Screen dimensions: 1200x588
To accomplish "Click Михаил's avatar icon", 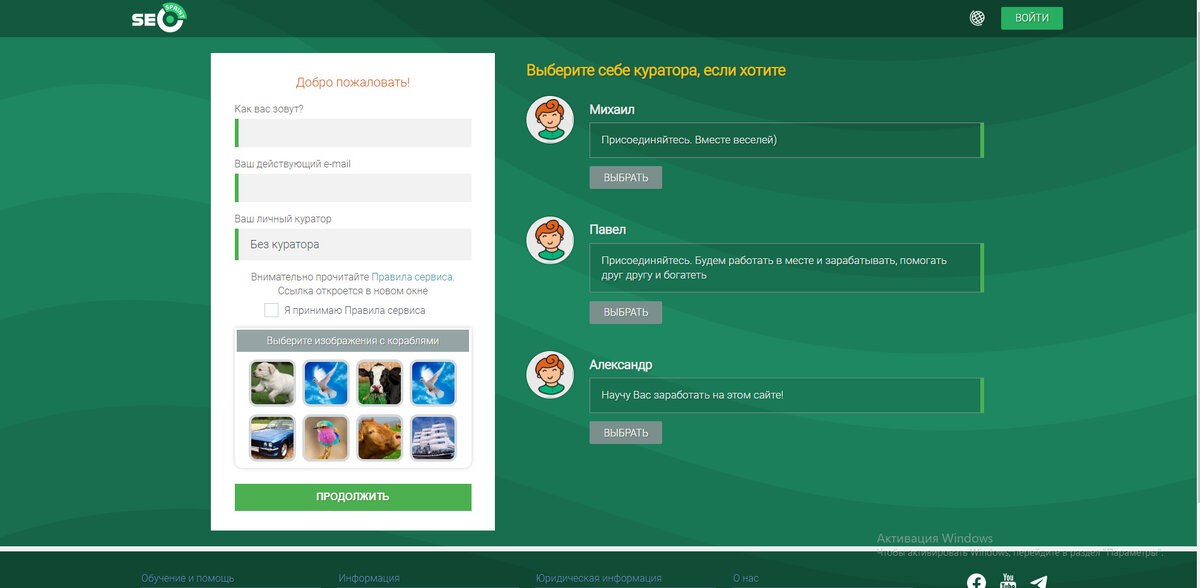I will click(550, 120).
